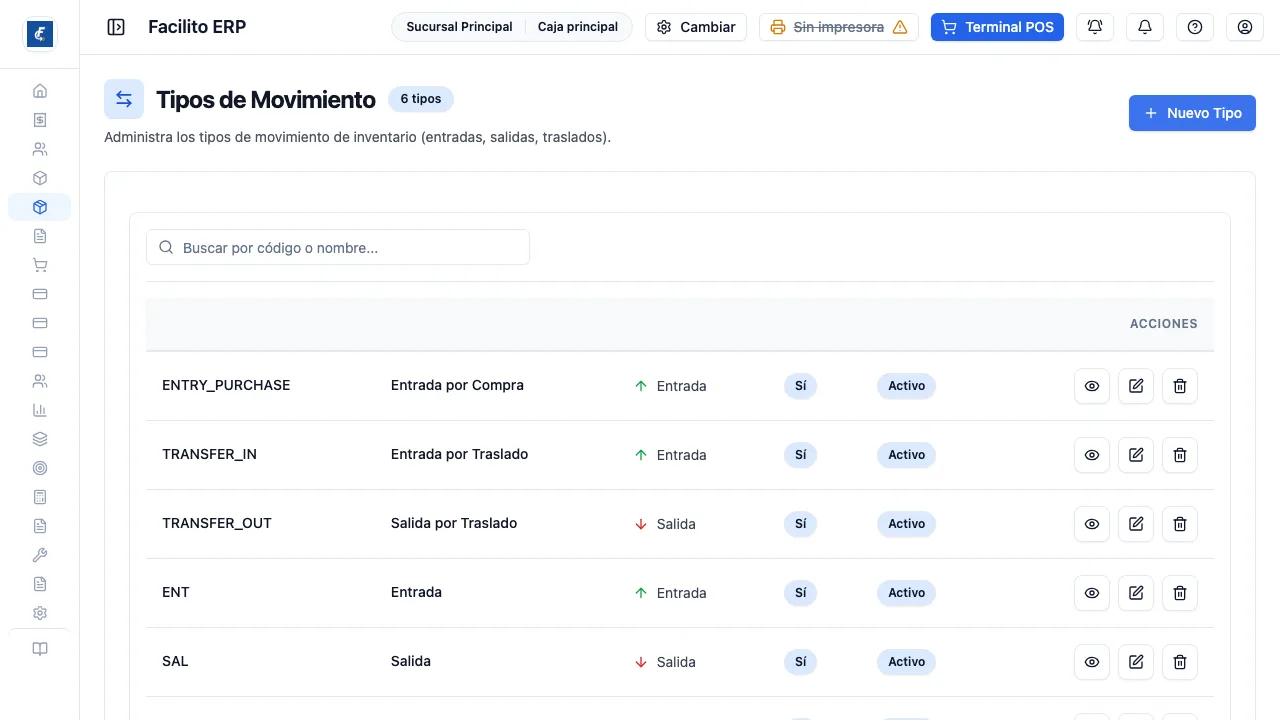Open the stacked layers icon in sidebar
This screenshot has height=720, width=1280.
pos(40,439)
